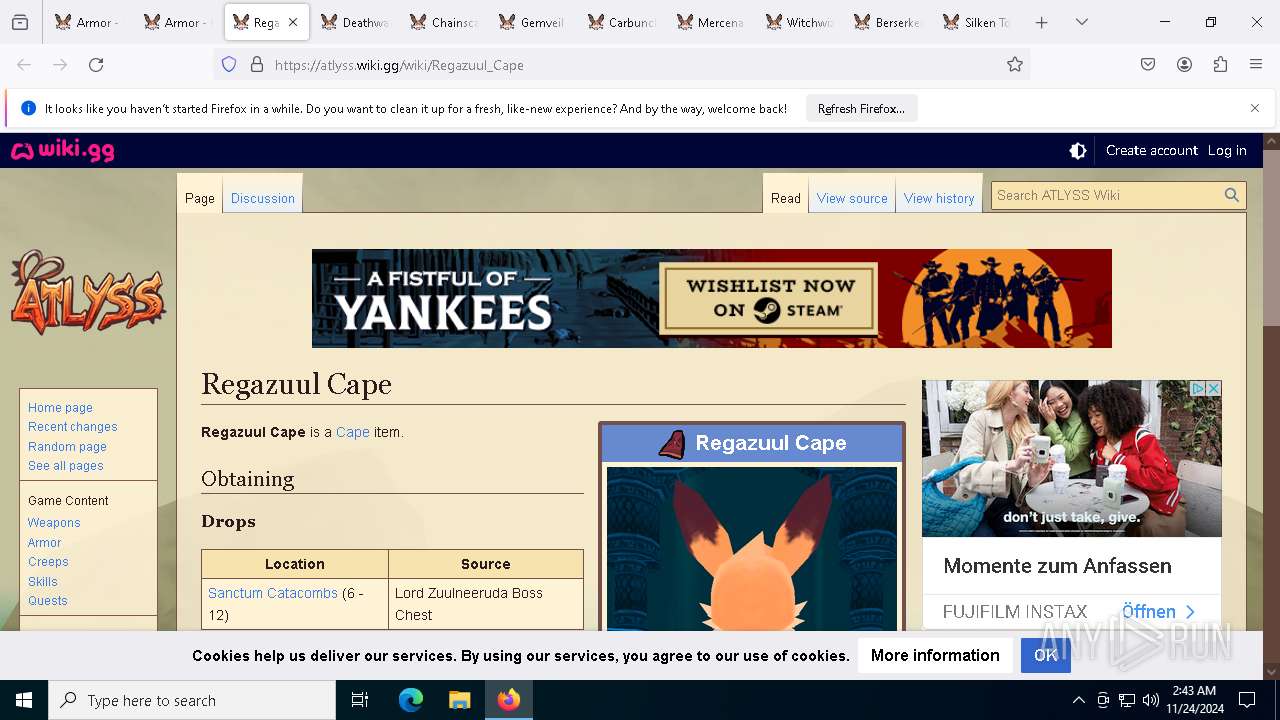Open Armor sidebar link

click(44, 543)
